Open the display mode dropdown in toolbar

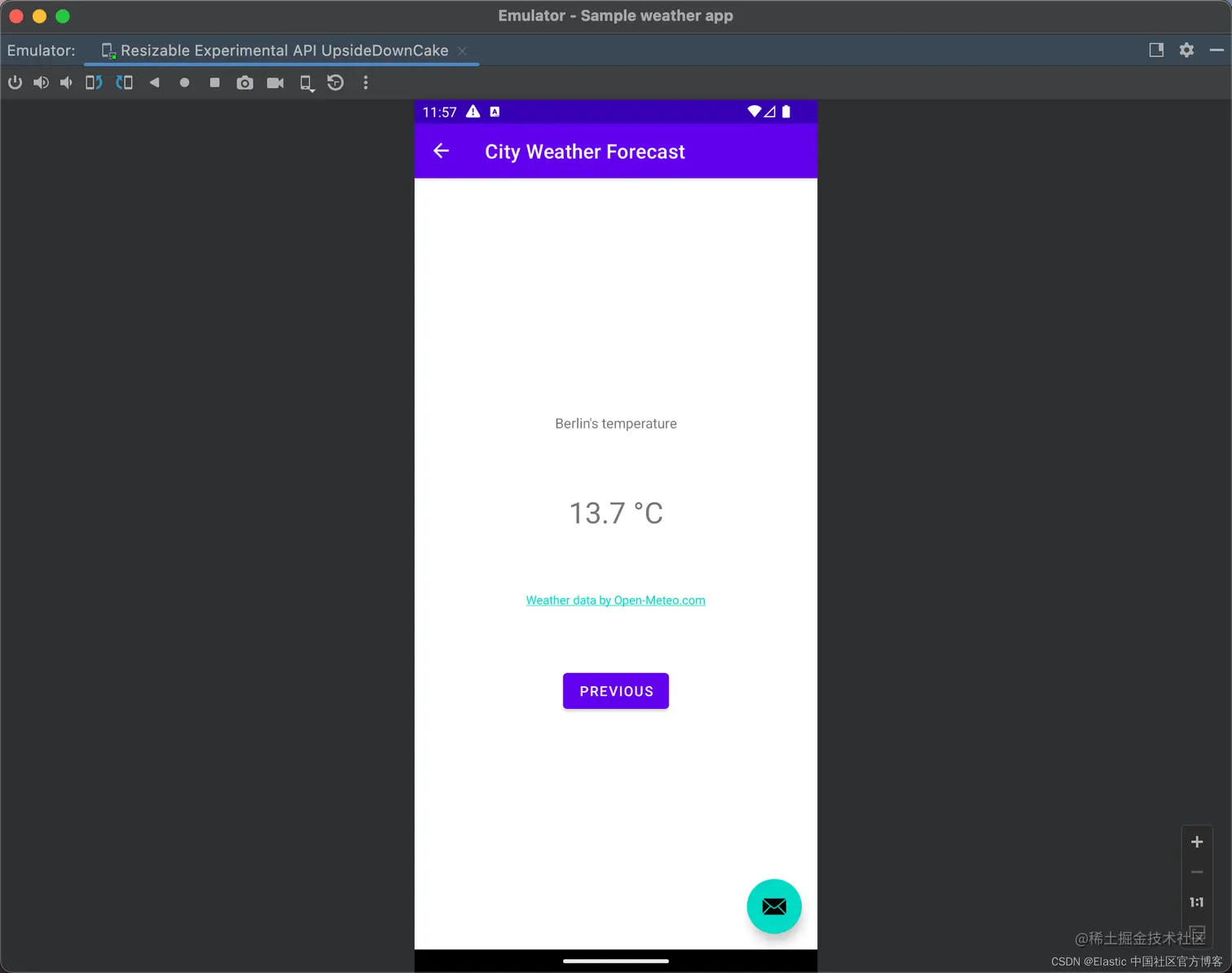(x=306, y=83)
